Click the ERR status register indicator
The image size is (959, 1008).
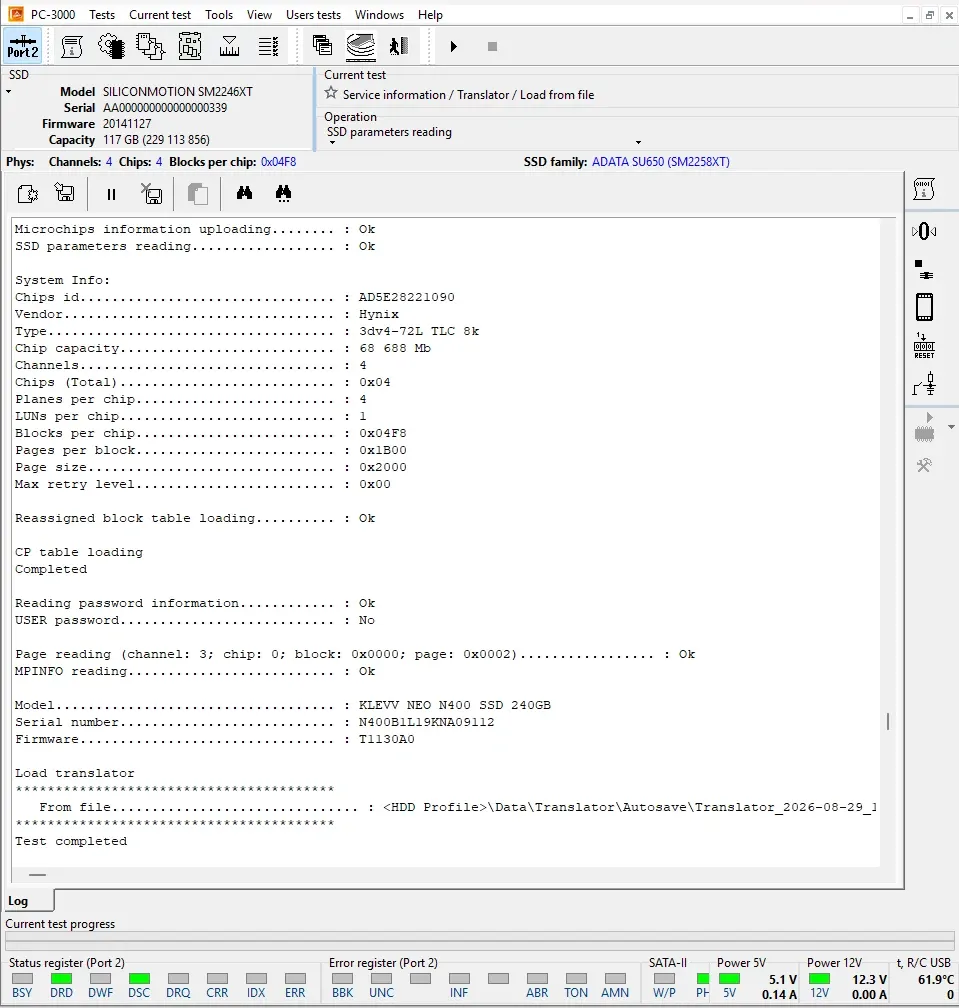click(x=295, y=978)
